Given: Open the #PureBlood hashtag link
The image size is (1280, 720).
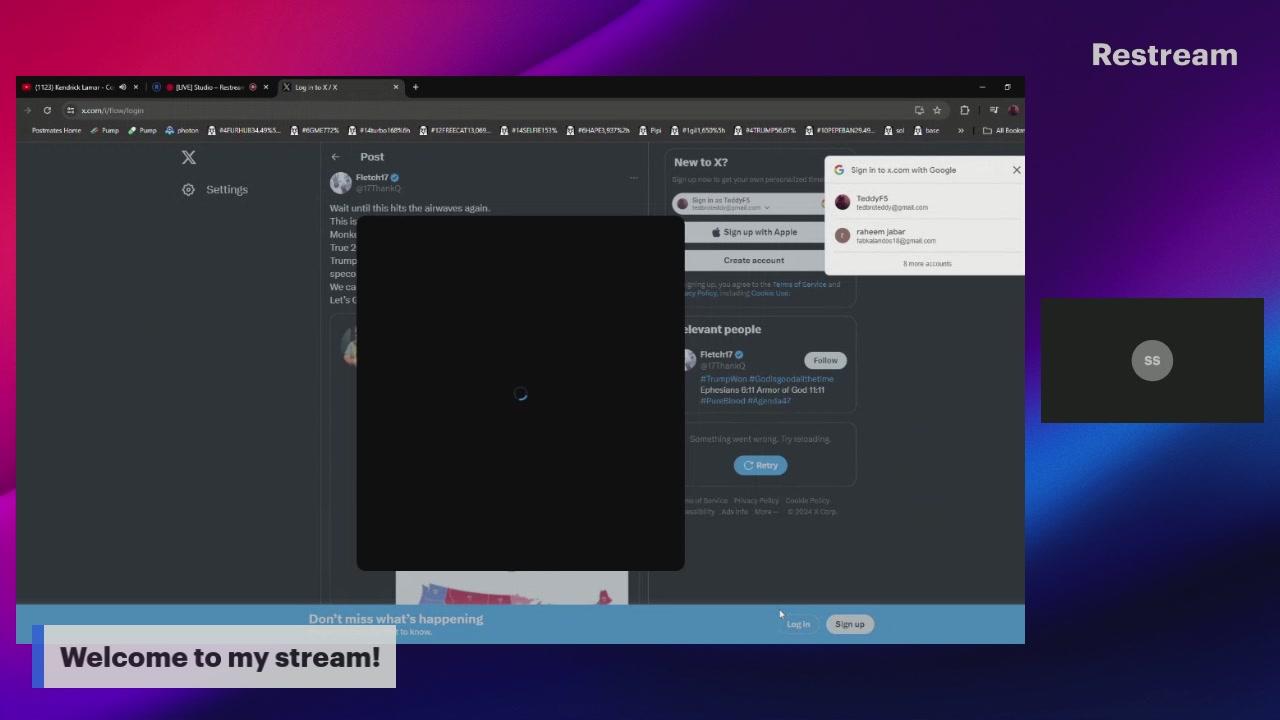Looking at the screenshot, I should coord(722,401).
